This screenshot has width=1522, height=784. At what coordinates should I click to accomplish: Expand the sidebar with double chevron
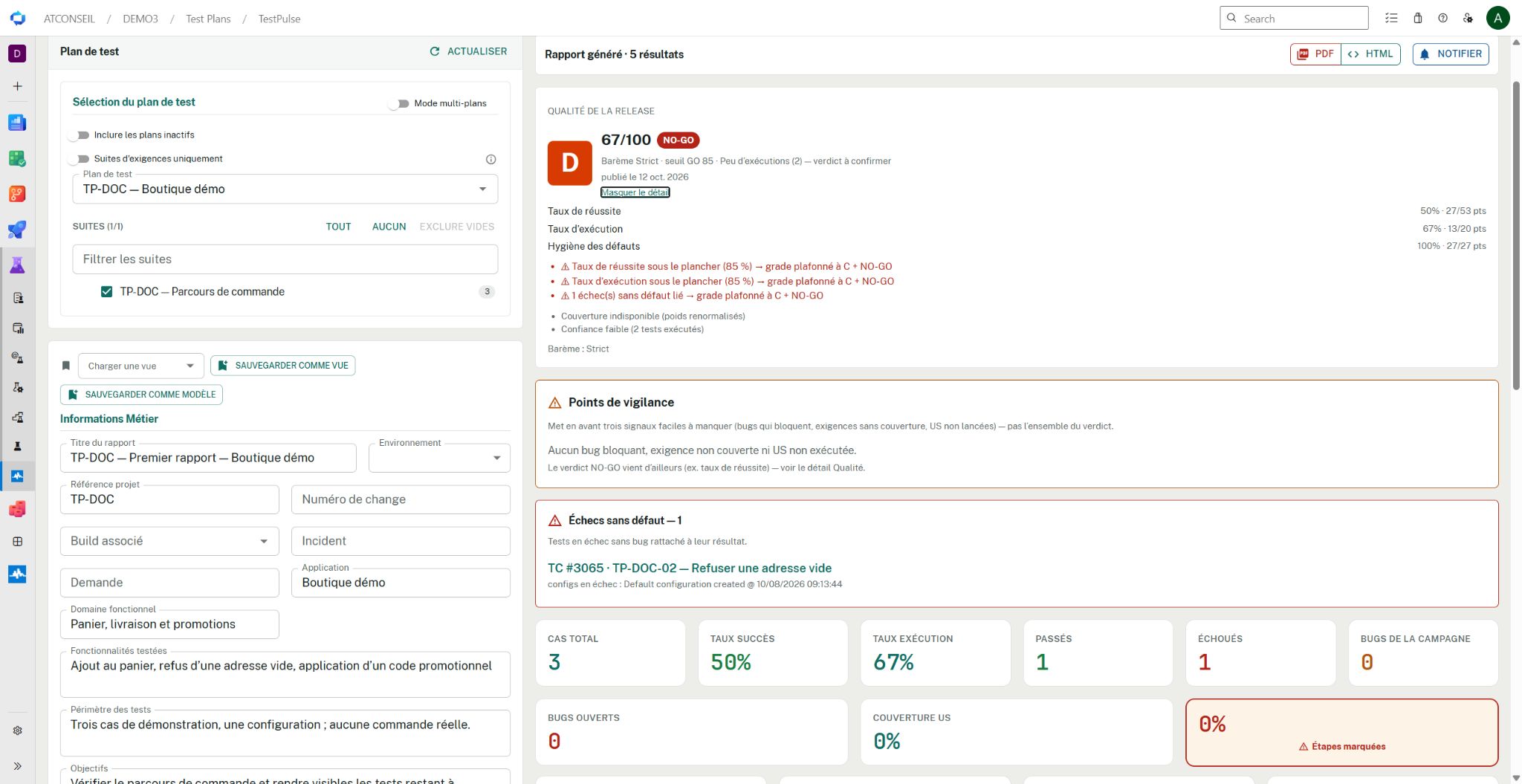tap(17, 766)
